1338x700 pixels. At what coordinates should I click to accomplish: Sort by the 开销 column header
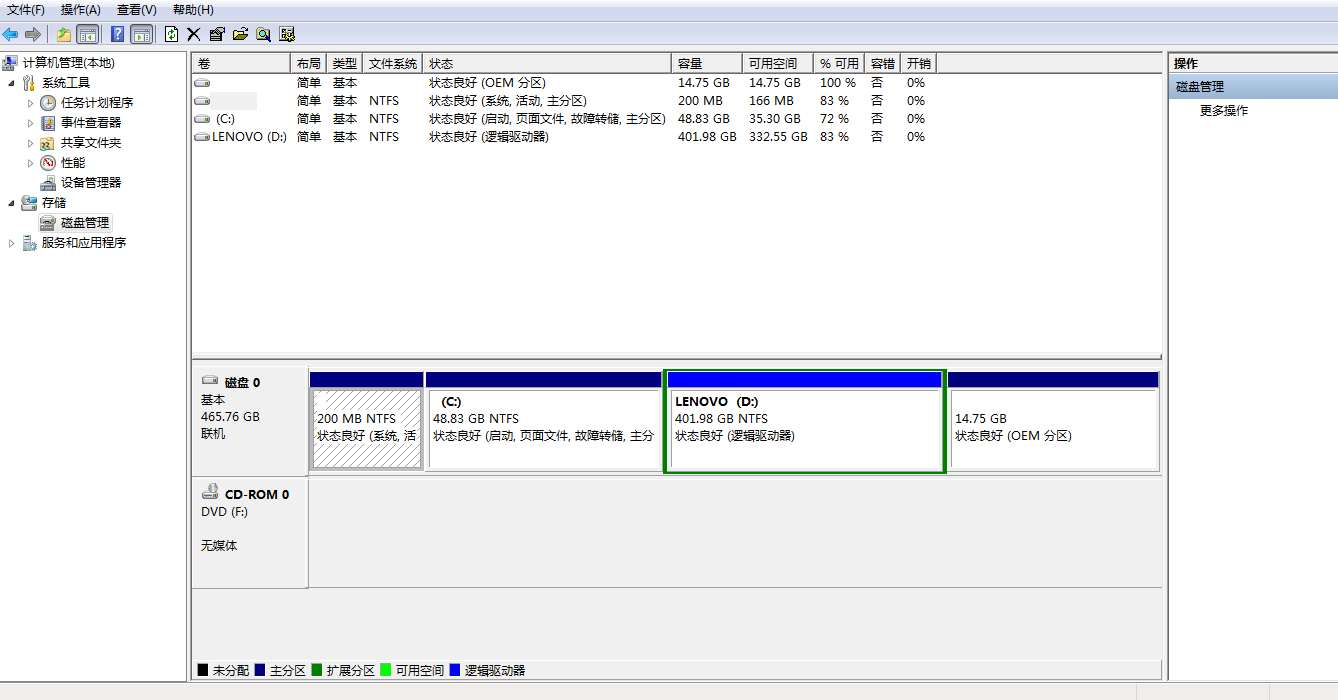pos(919,63)
